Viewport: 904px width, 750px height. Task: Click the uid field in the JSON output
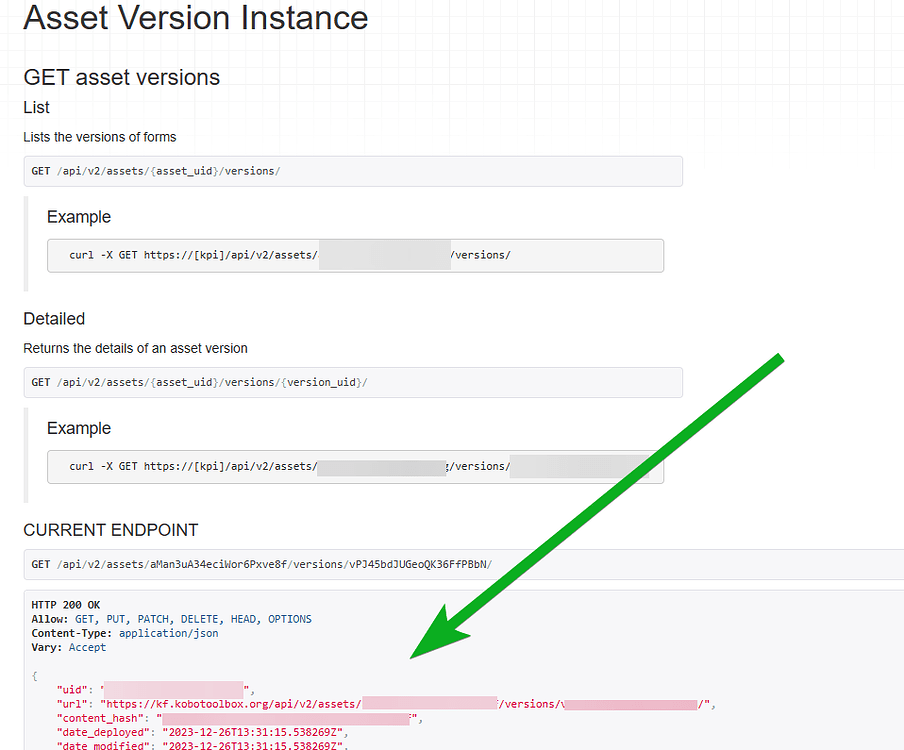pyautogui.click(x=72, y=689)
